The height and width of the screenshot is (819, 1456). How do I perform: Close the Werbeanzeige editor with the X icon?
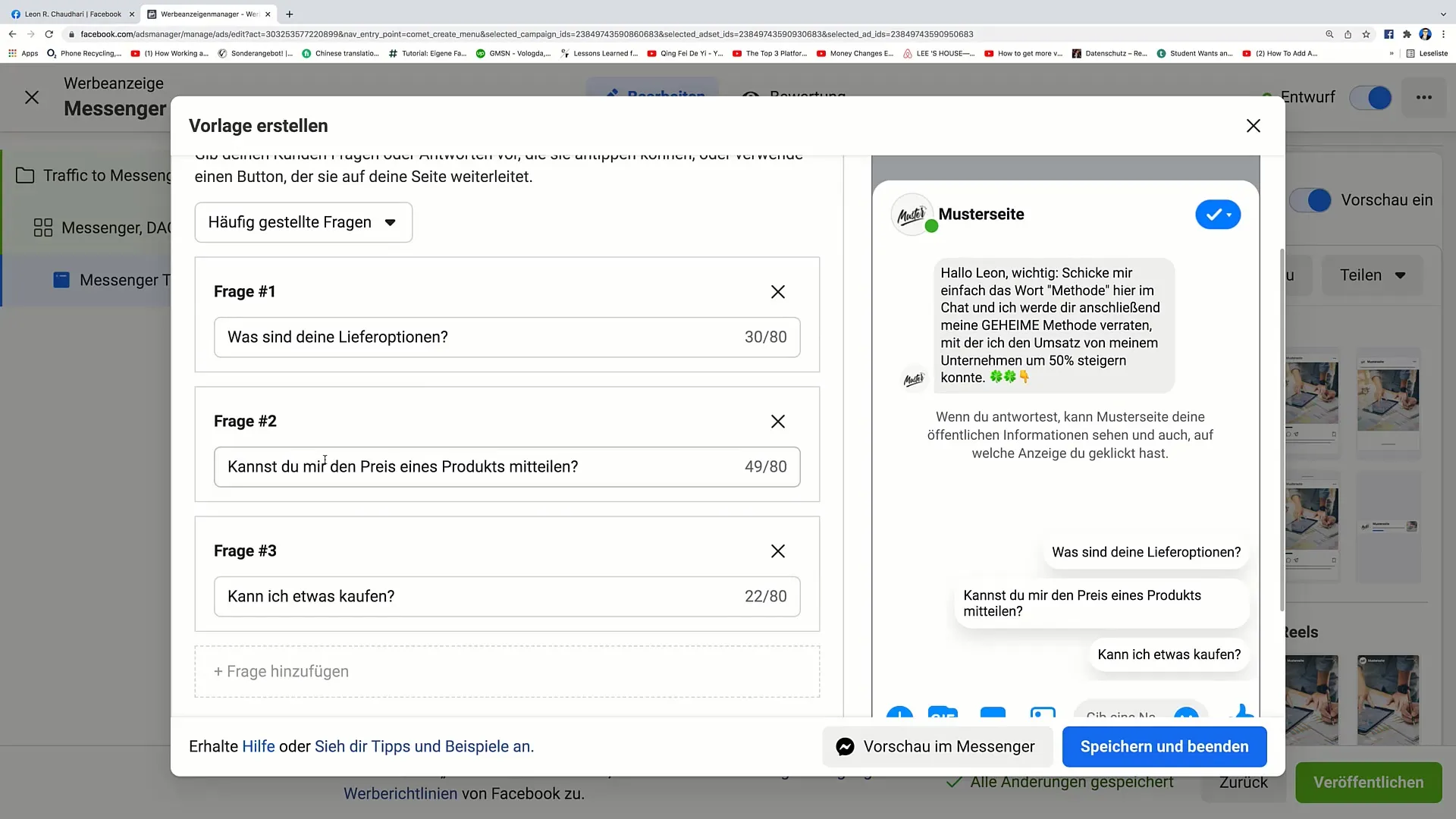[x=32, y=97]
